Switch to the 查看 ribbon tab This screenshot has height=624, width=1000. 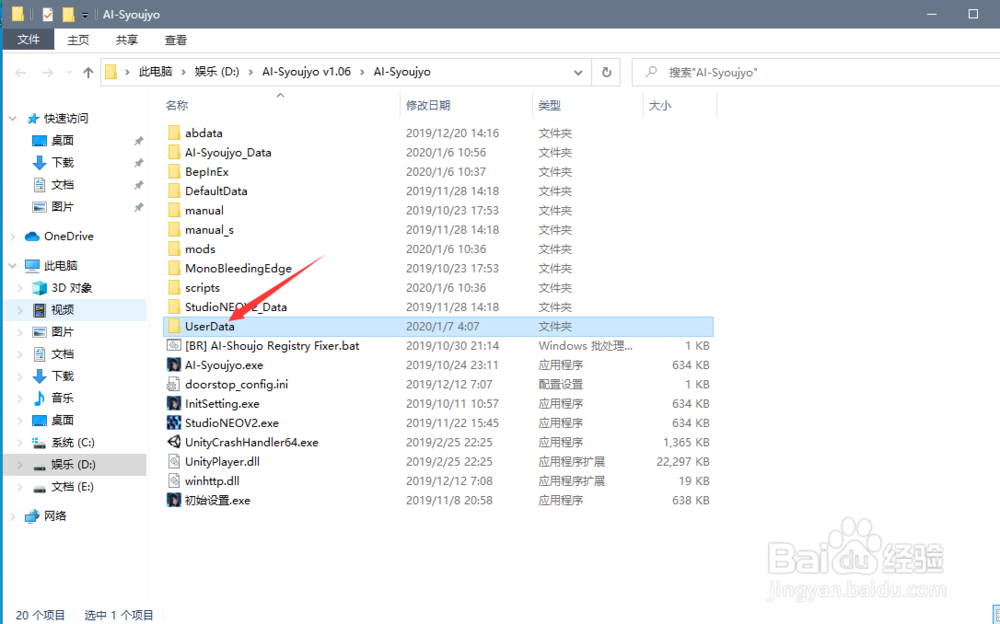[175, 40]
